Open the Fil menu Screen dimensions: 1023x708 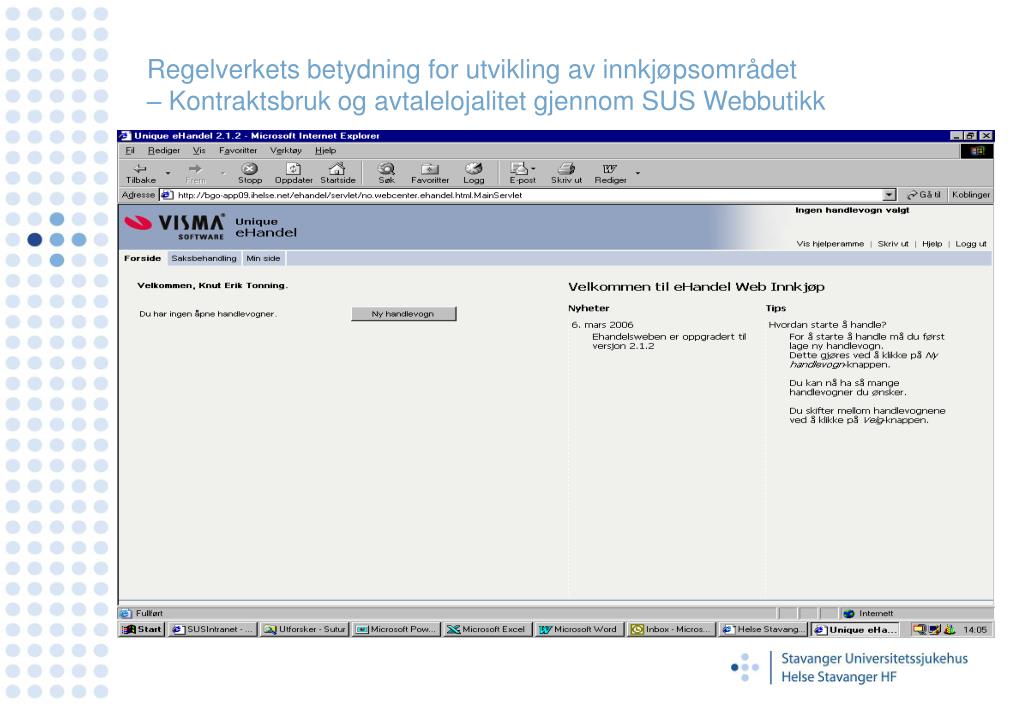[x=130, y=151]
